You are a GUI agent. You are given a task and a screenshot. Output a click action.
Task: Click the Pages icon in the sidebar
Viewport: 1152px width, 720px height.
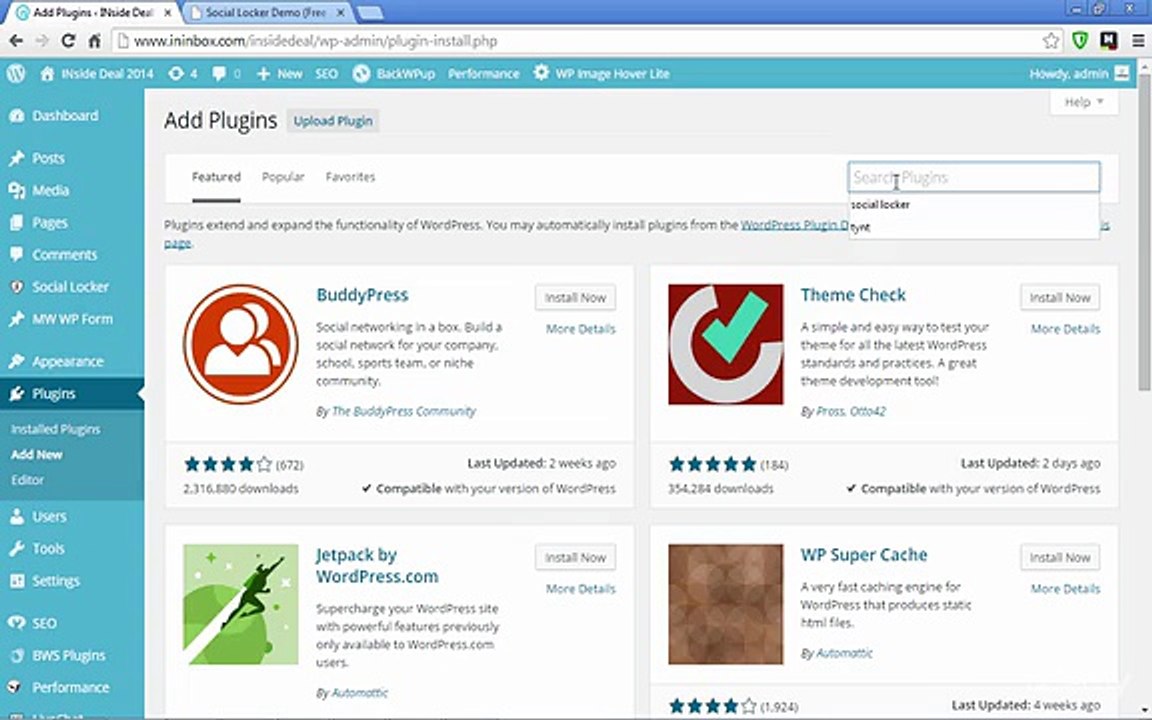(x=16, y=223)
